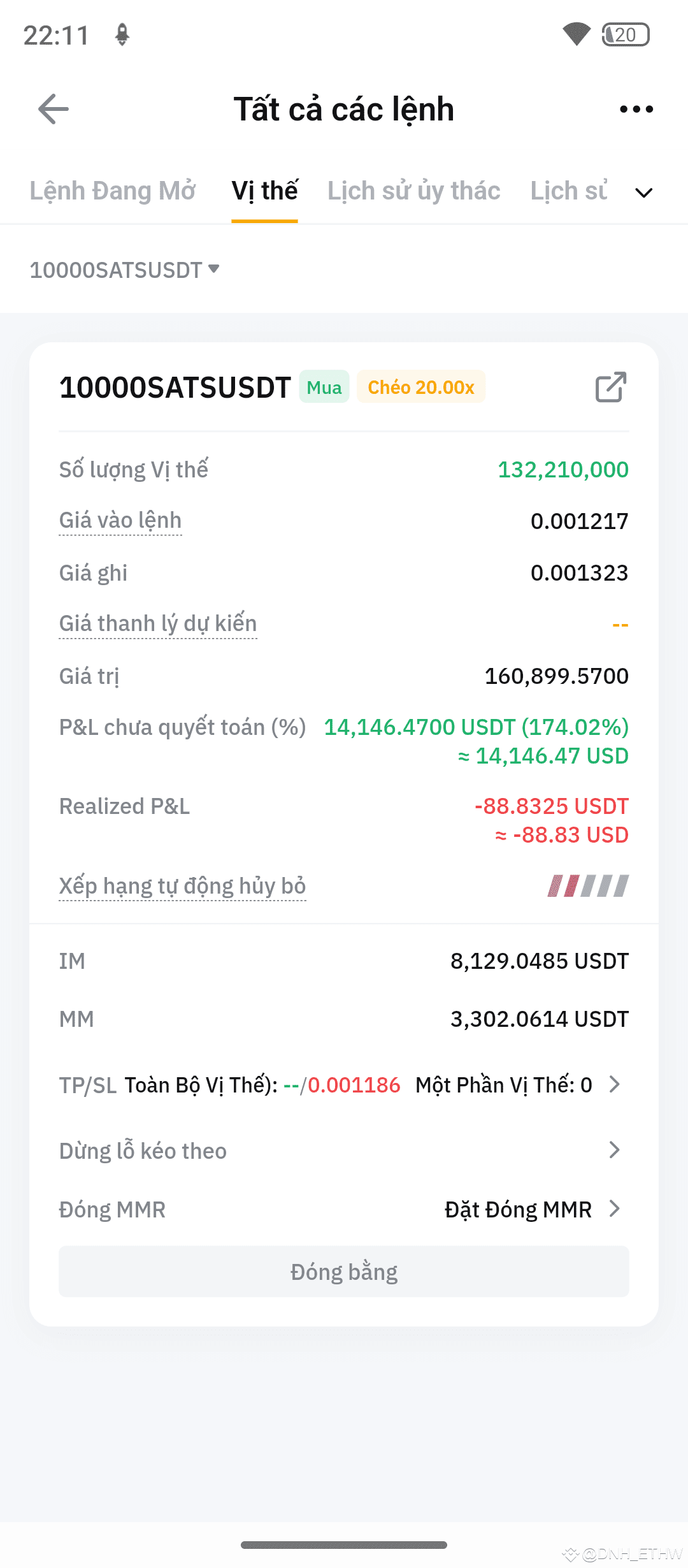Image resolution: width=688 pixels, height=1568 pixels.
Task: Tap the battery status icon
Action: pyautogui.click(x=626, y=34)
